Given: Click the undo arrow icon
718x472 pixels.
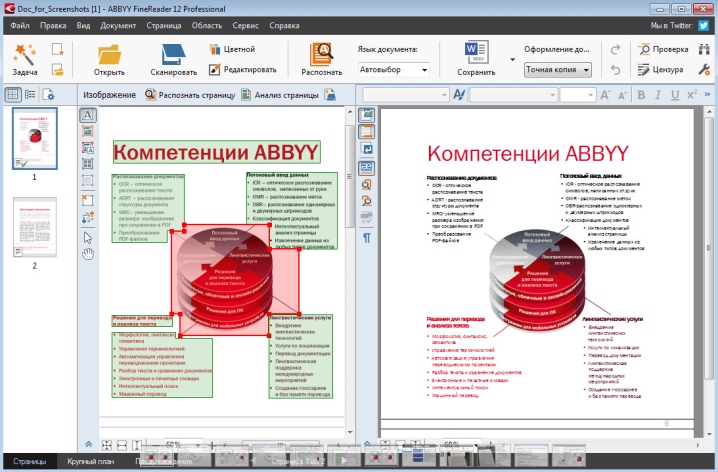Looking at the screenshot, I should click(615, 70).
